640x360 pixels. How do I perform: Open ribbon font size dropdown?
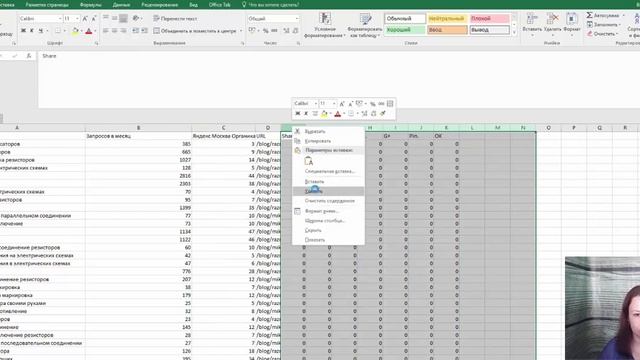click(78, 19)
